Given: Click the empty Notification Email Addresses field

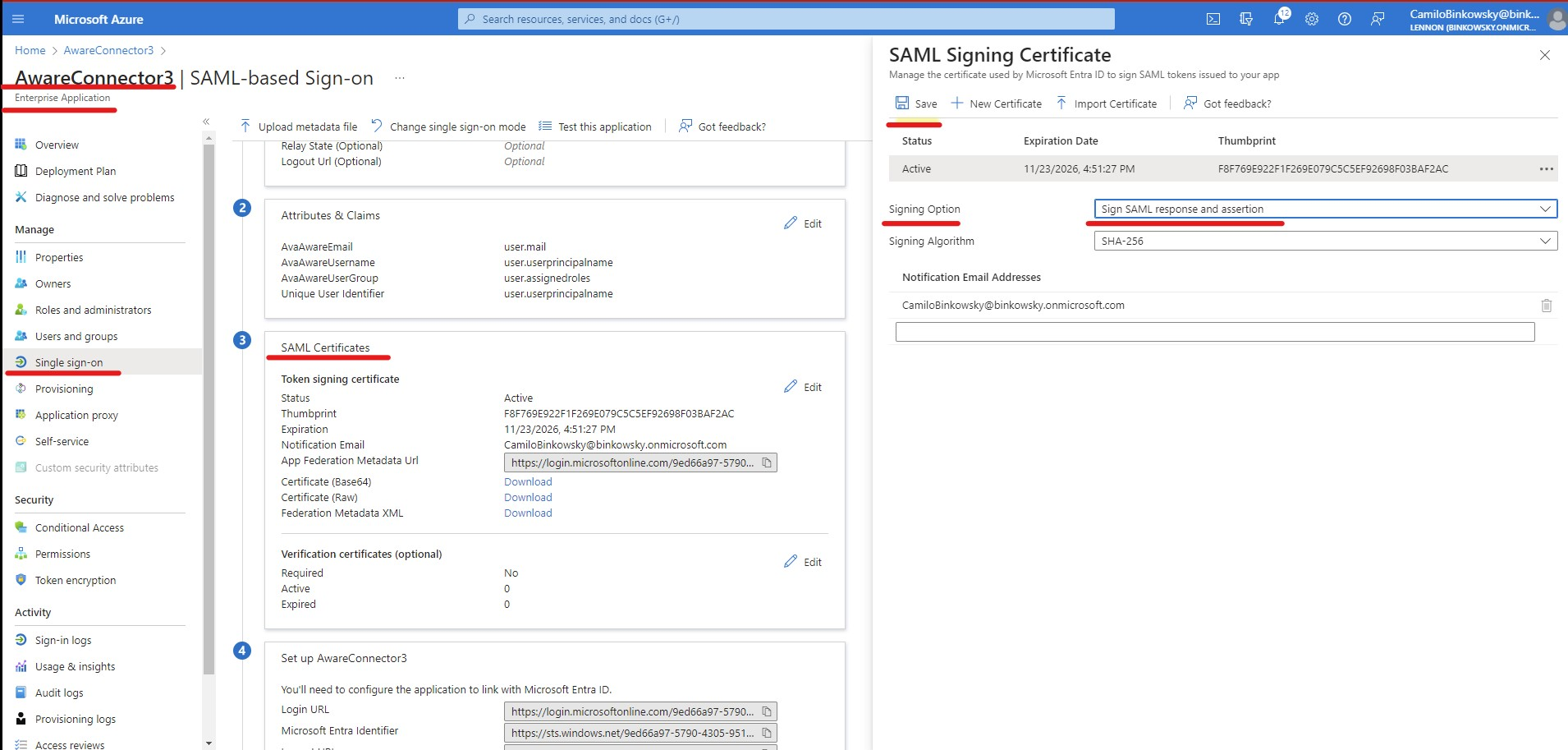Looking at the screenshot, I should click(1214, 331).
